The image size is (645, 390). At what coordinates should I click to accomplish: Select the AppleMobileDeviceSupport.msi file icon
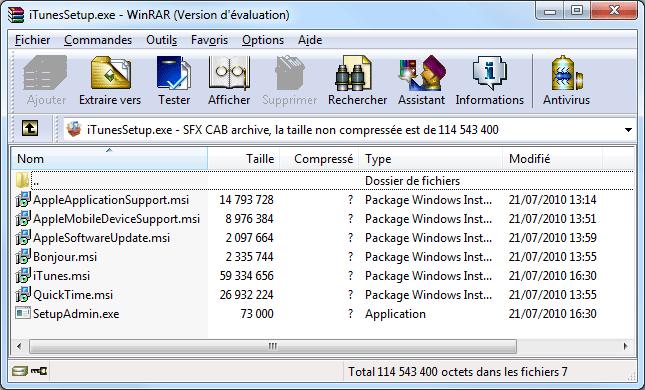coord(23,218)
